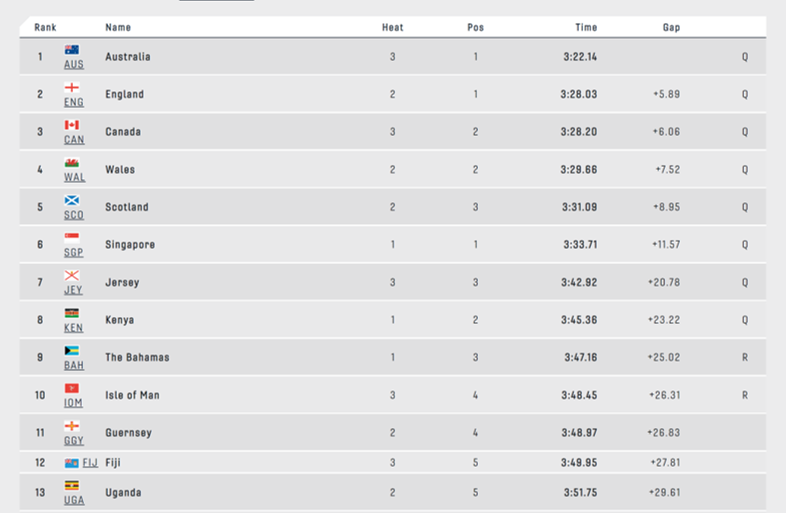Click the Gap column header
Image resolution: width=786 pixels, height=513 pixels.
coord(671,27)
